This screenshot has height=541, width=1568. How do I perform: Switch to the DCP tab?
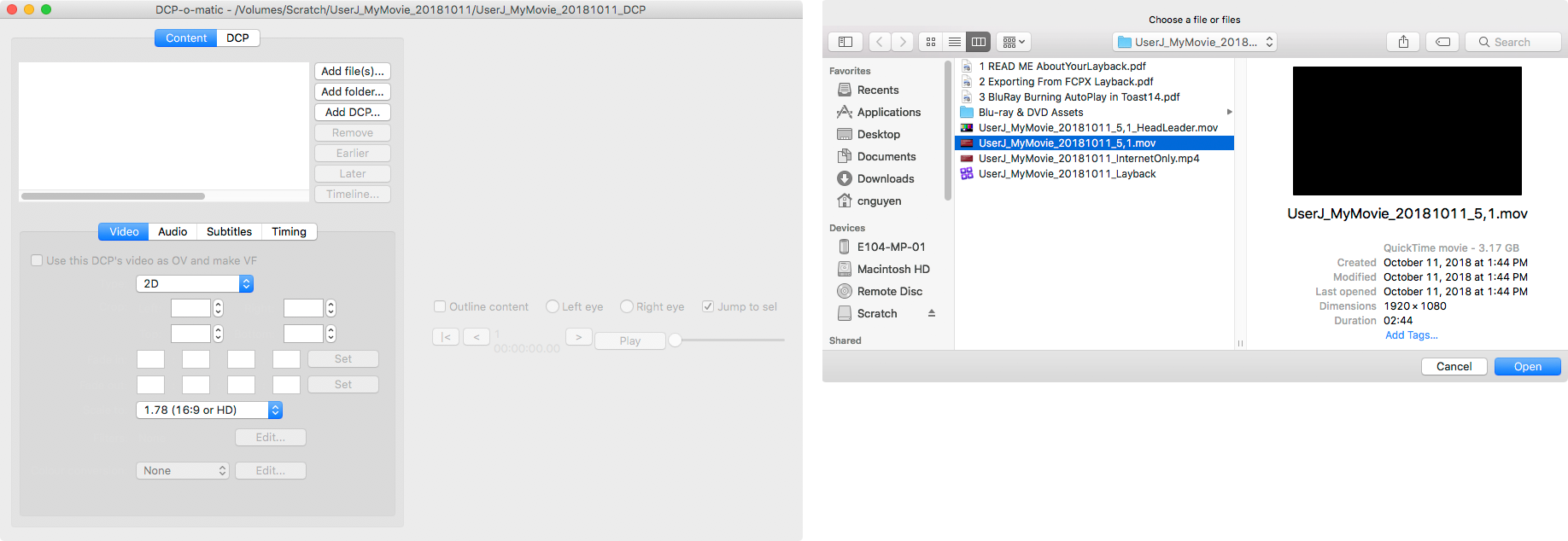click(237, 38)
